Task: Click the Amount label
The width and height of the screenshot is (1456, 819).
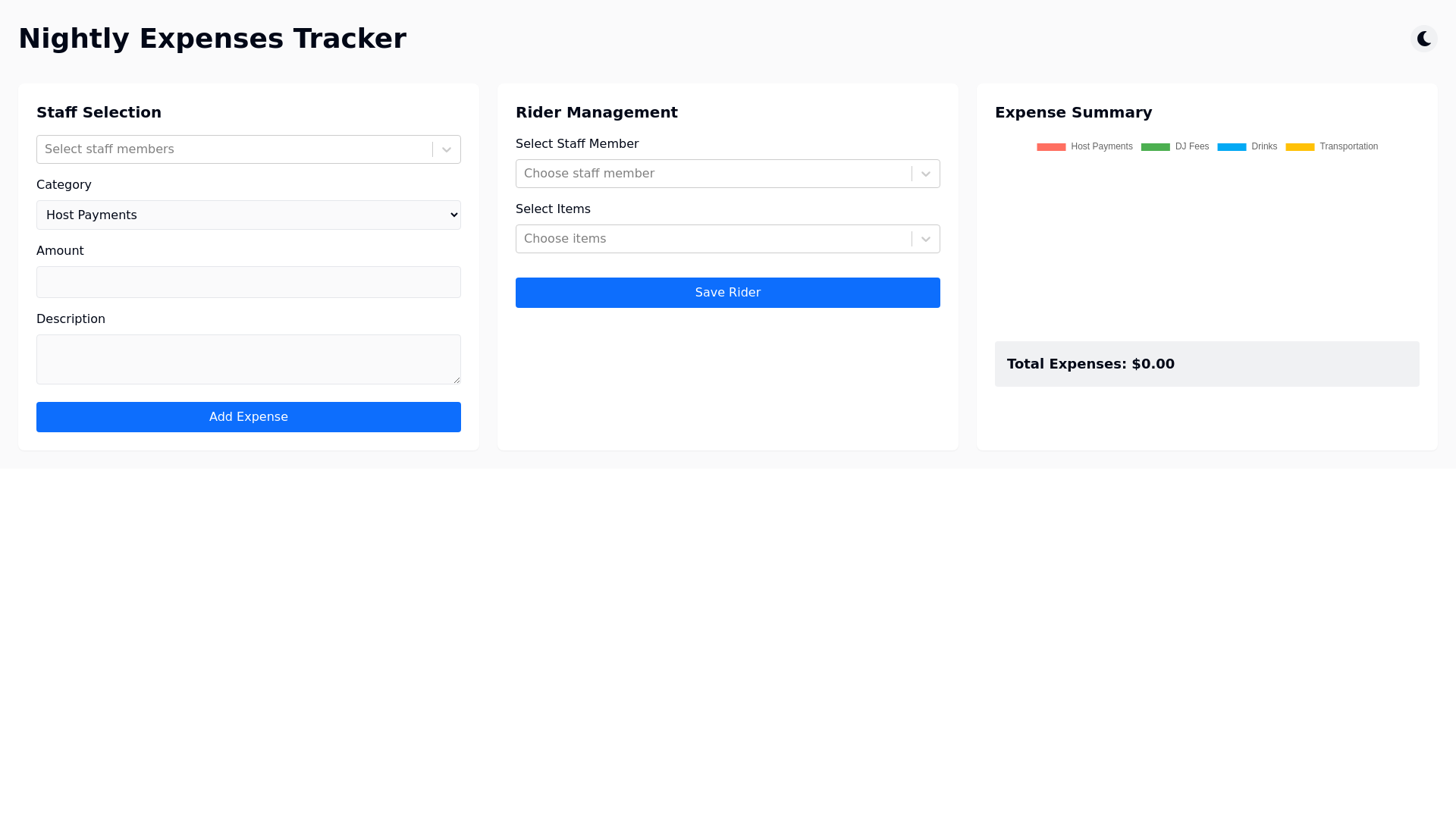Action: point(60,251)
